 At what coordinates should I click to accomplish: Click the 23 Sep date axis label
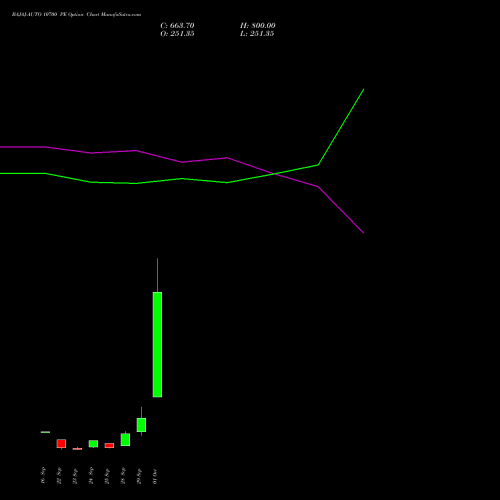(75, 476)
